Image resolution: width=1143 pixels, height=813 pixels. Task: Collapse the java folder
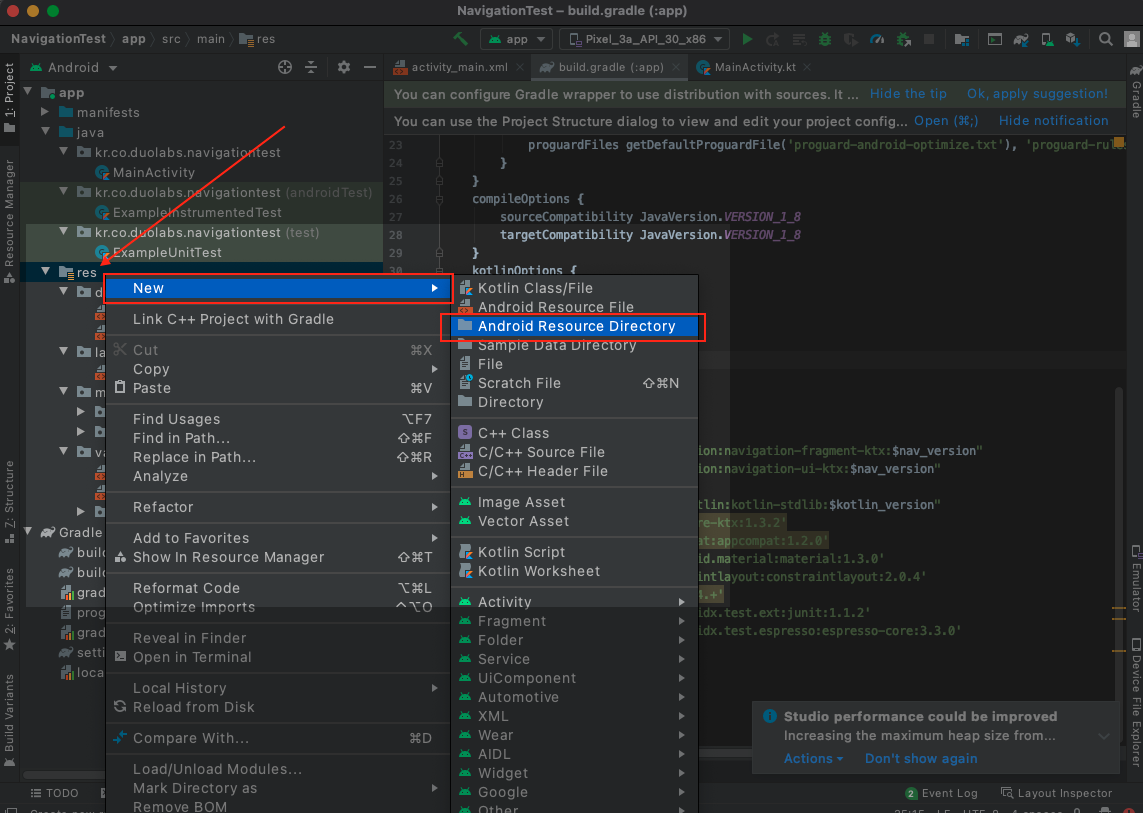[45, 131]
